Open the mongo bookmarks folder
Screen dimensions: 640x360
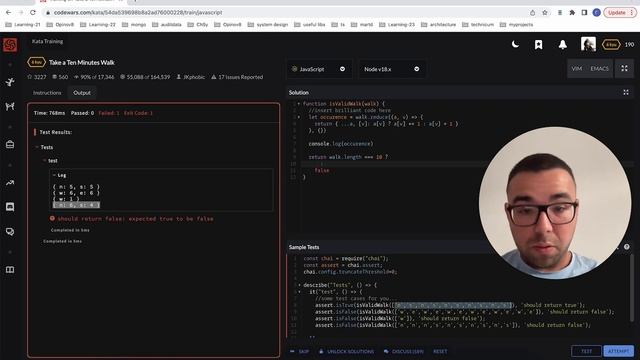pyautogui.click(x=134, y=24)
